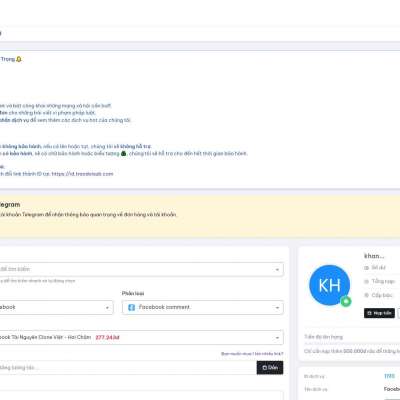Click the icon next to Cấp bậc
Viewport: 400px width, 400px height.
coord(367,295)
